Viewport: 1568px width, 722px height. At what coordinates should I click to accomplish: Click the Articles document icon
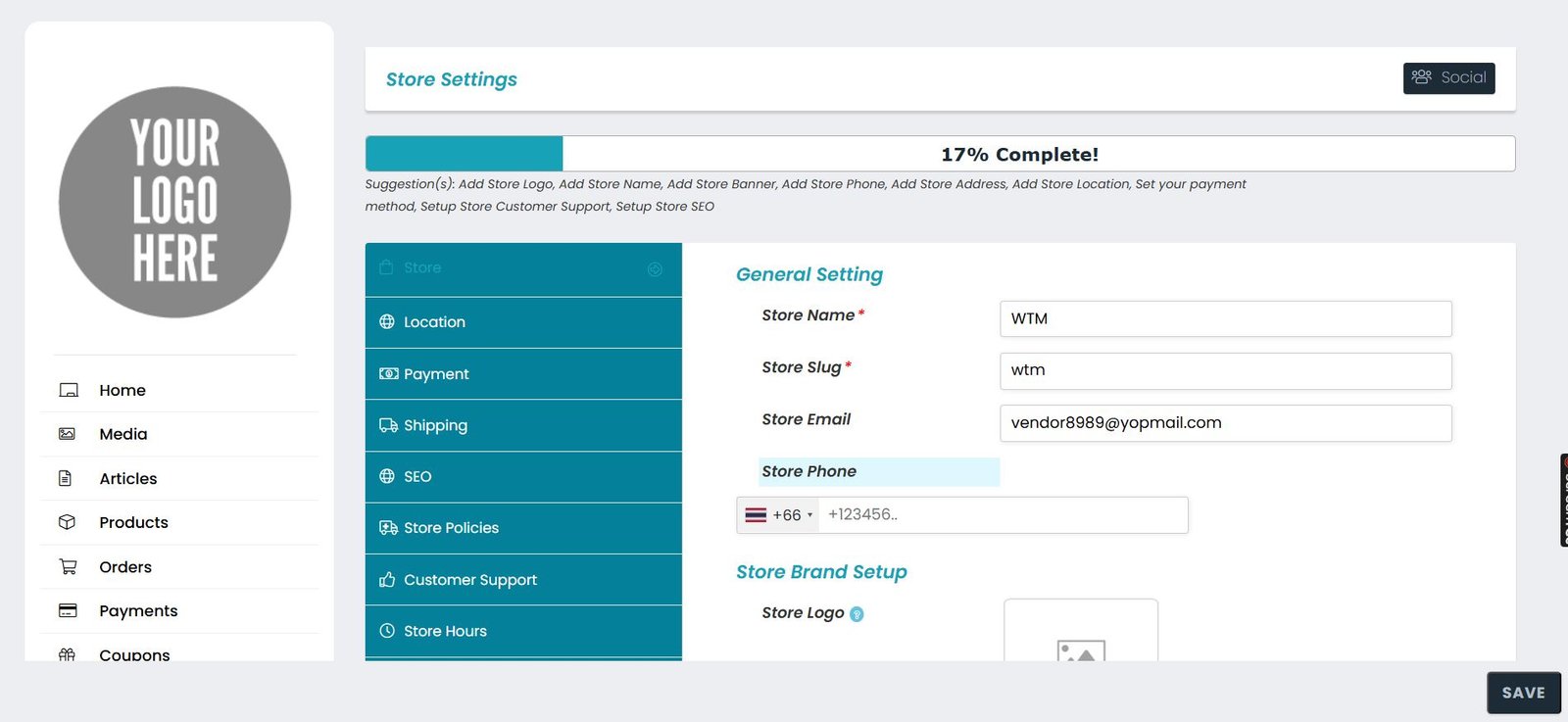[x=66, y=478]
